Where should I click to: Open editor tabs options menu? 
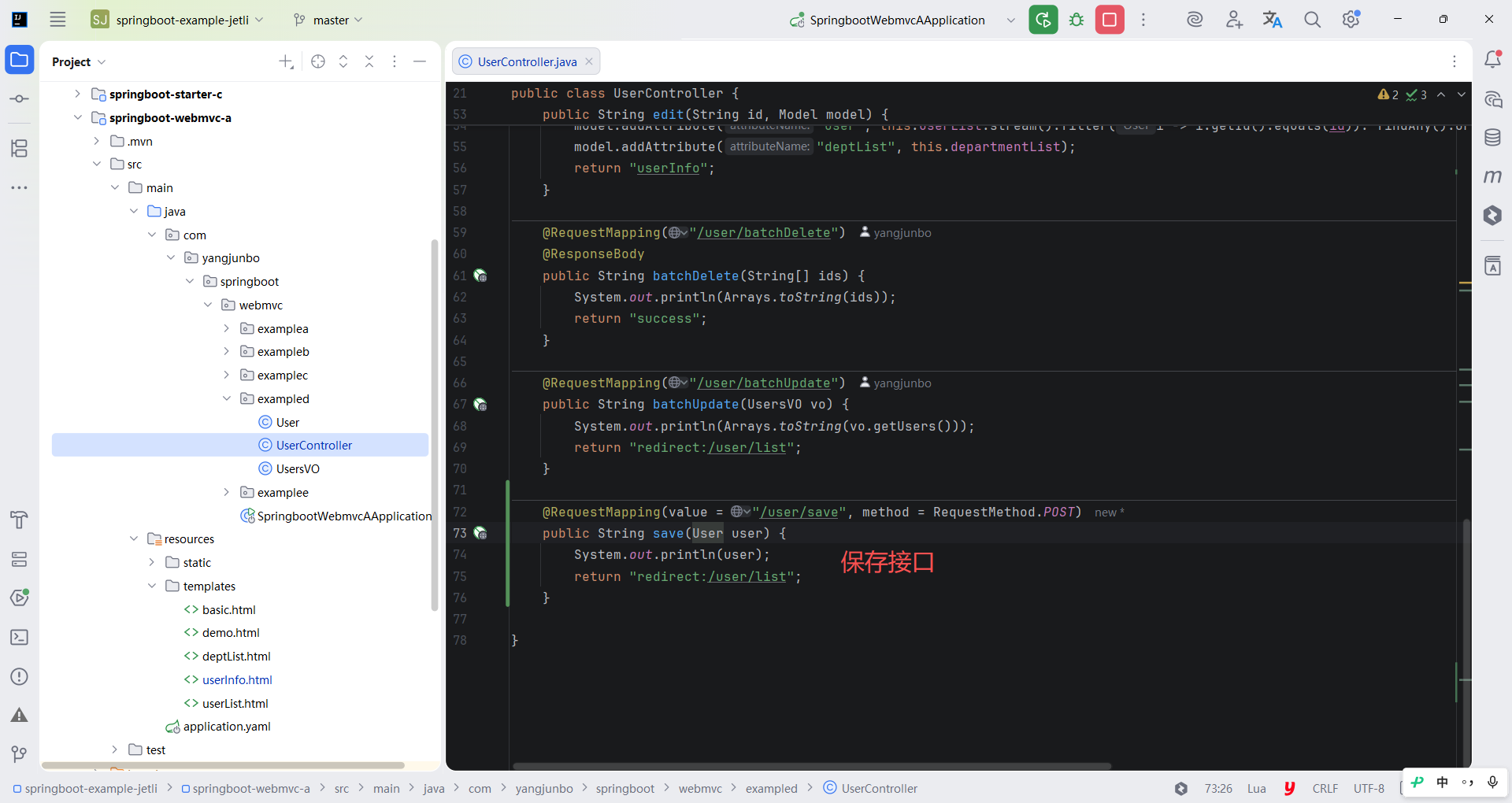tap(1455, 61)
